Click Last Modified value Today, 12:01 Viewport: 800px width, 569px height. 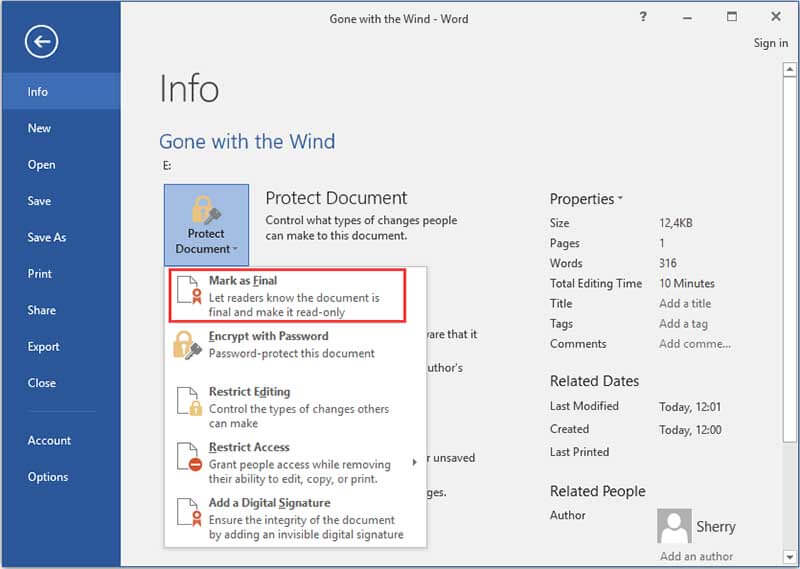tap(690, 407)
